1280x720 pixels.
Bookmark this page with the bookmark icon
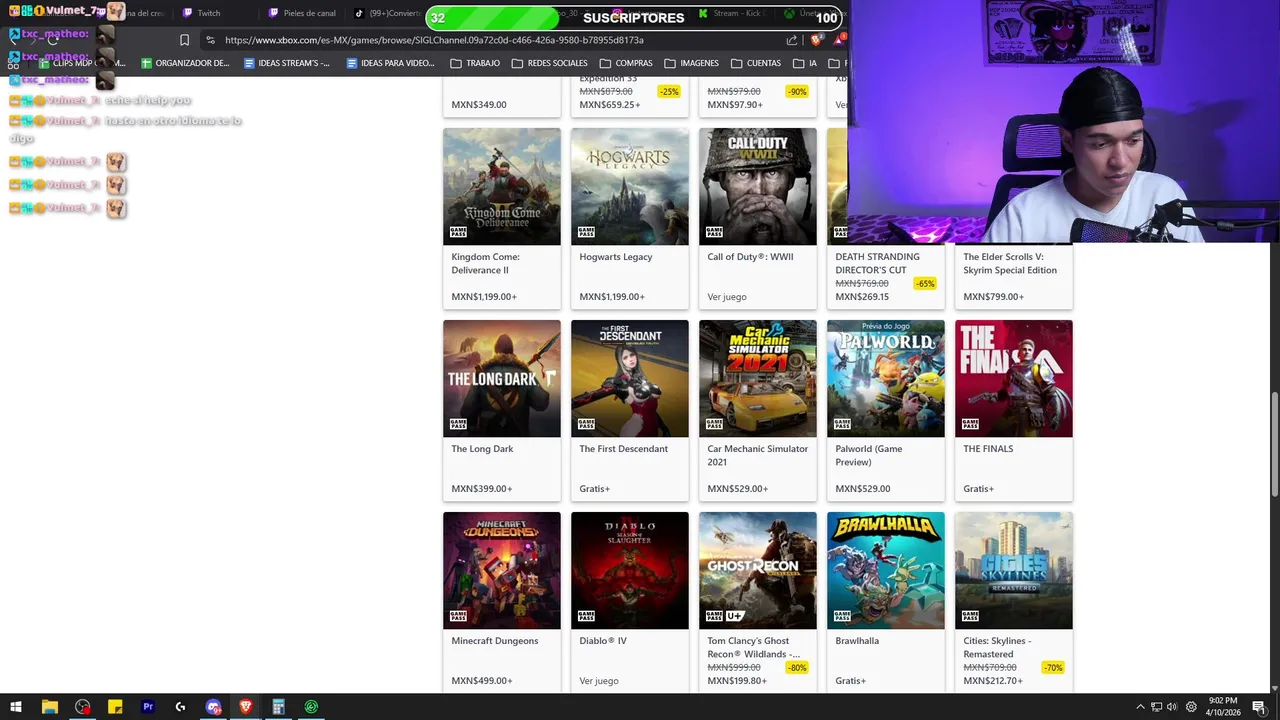coord(184,40)
